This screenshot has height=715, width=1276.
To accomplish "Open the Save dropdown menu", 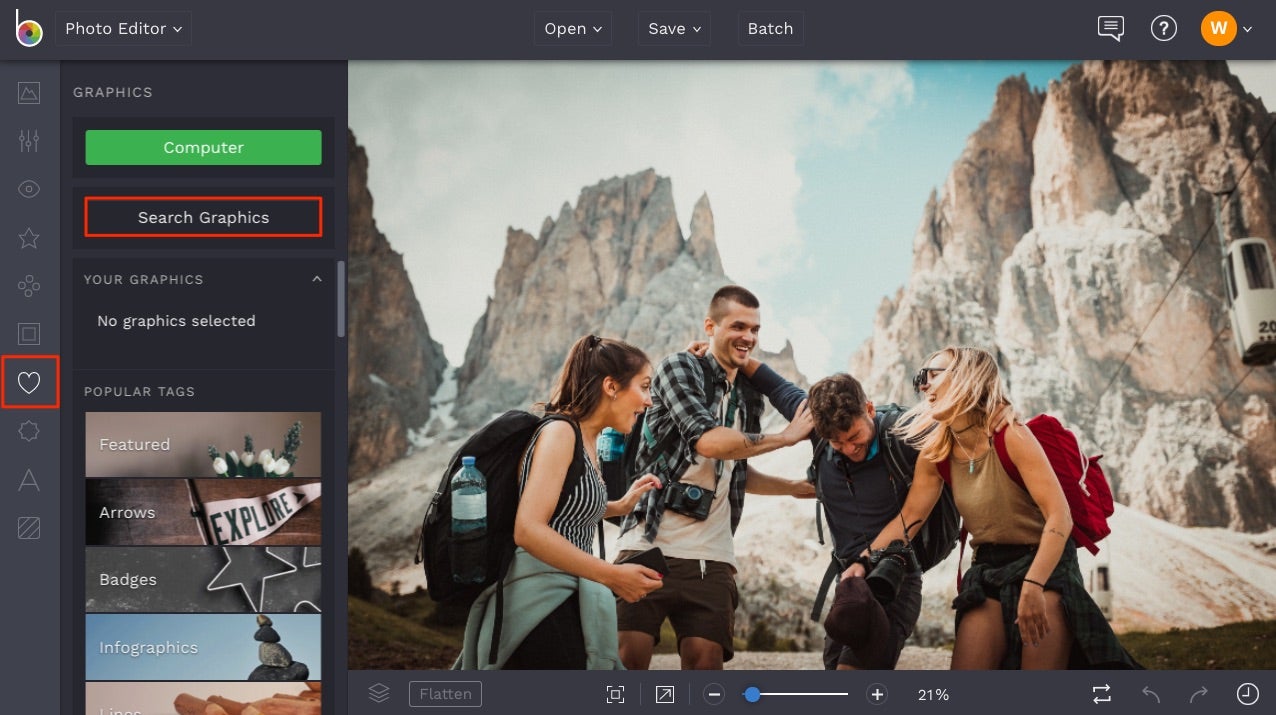I will [673, 28].
